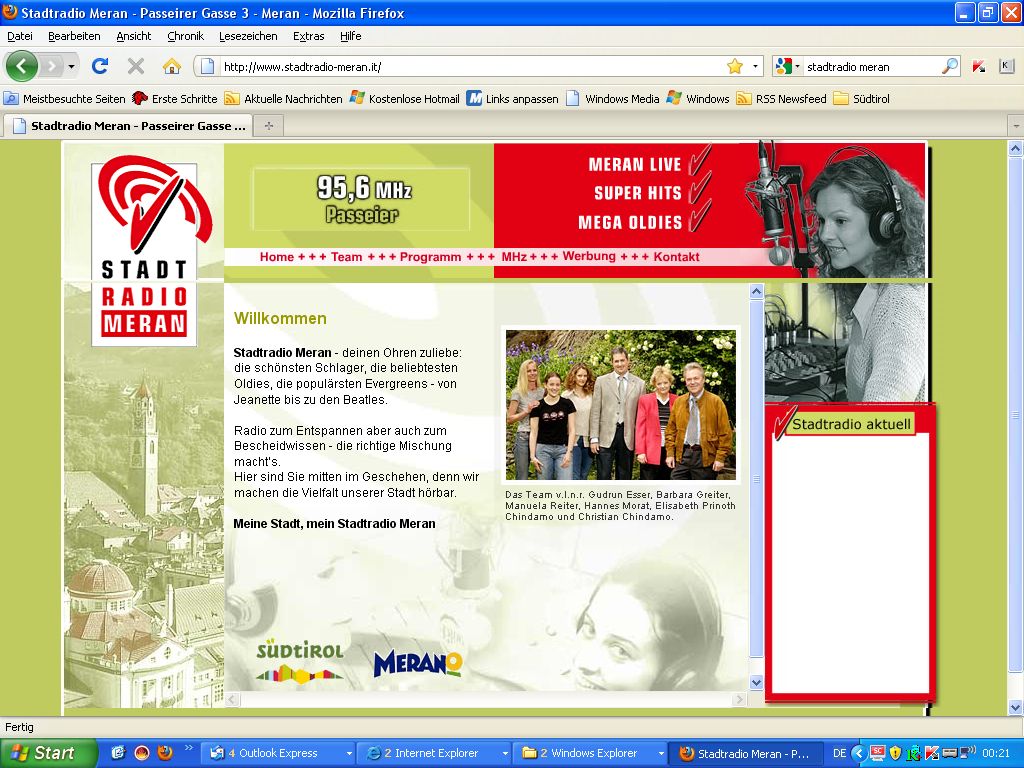
Task: Open the Windows Media bookmark
Action: point(613,99)
